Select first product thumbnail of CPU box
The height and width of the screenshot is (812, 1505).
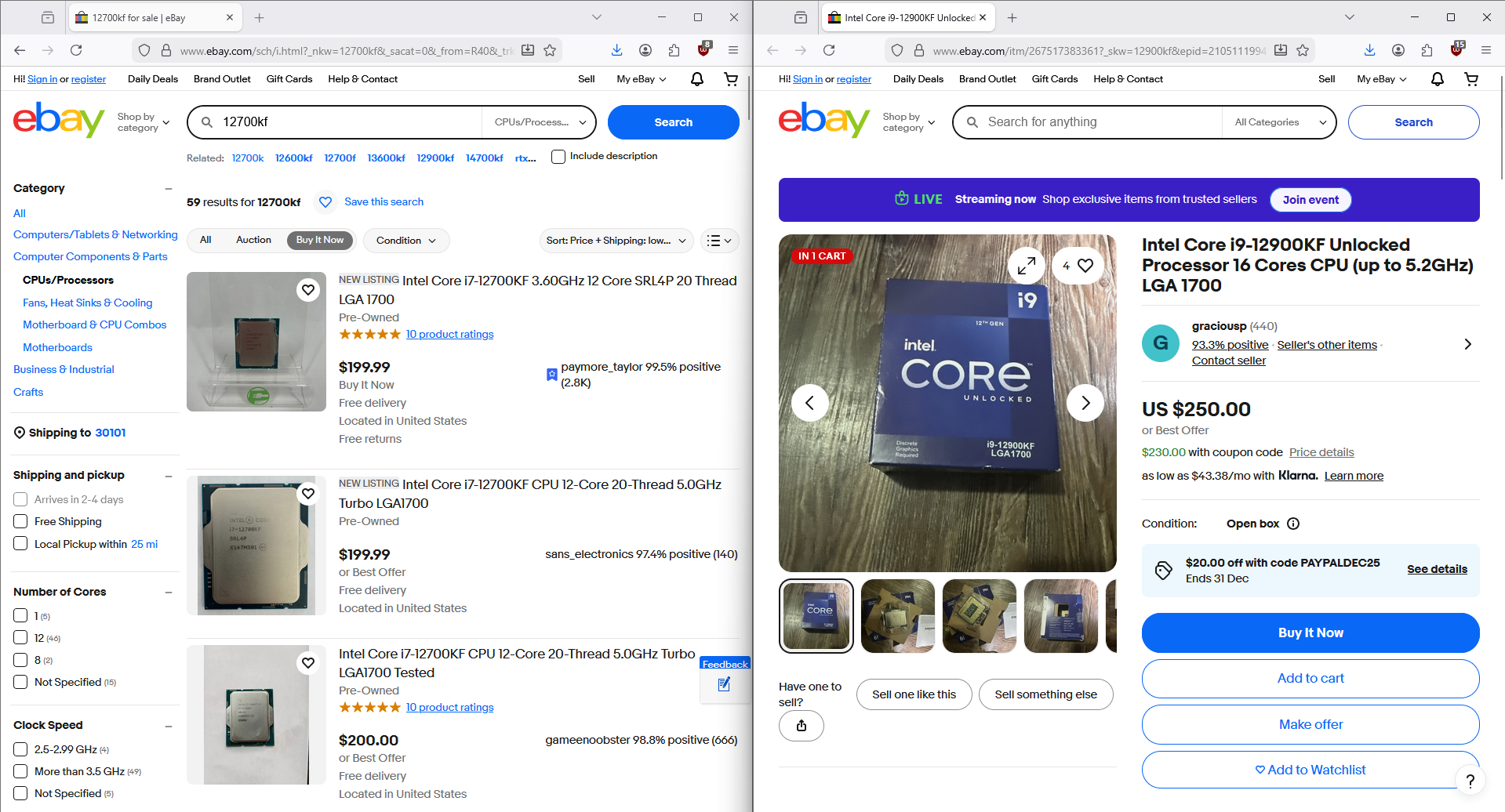pos(816,616)
